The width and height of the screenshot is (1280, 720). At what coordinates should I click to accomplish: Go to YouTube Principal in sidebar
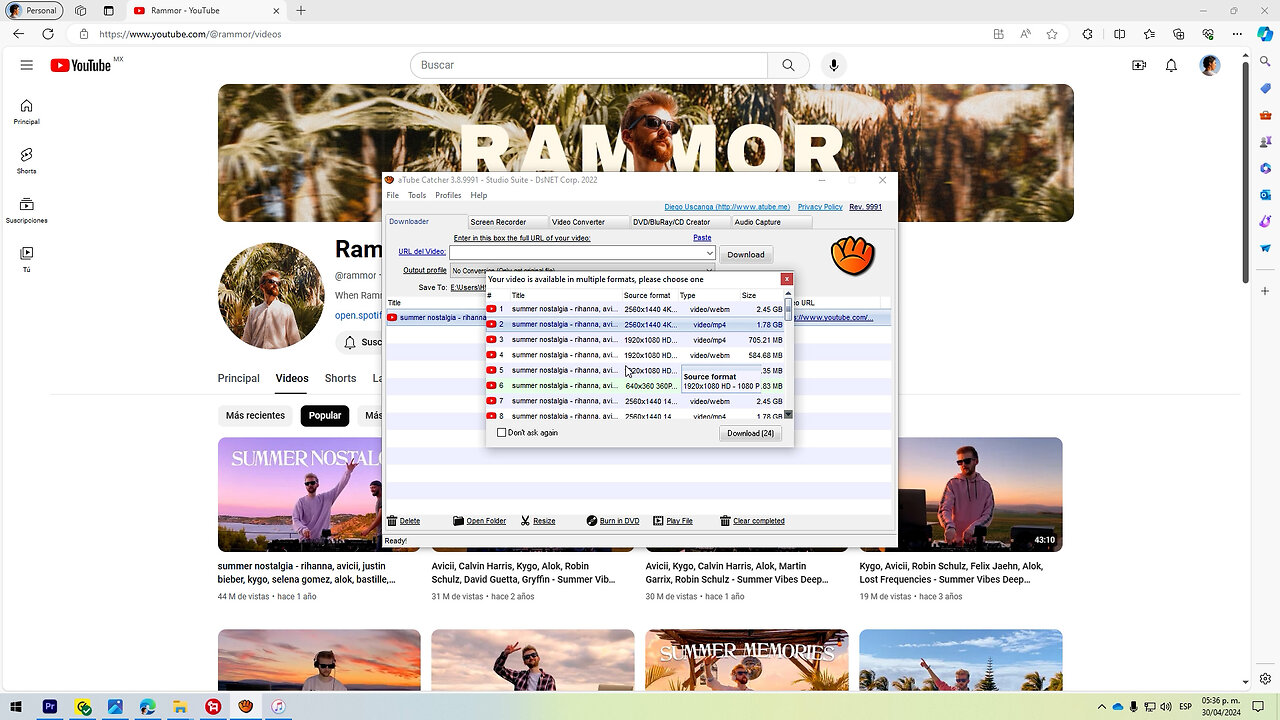[27, 112]
